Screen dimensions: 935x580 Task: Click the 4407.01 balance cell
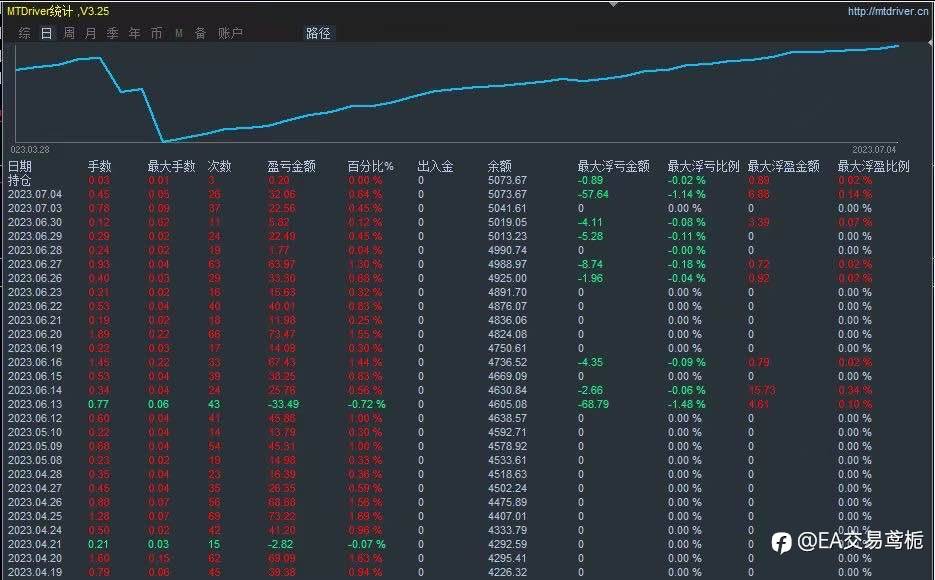(507, 516)
